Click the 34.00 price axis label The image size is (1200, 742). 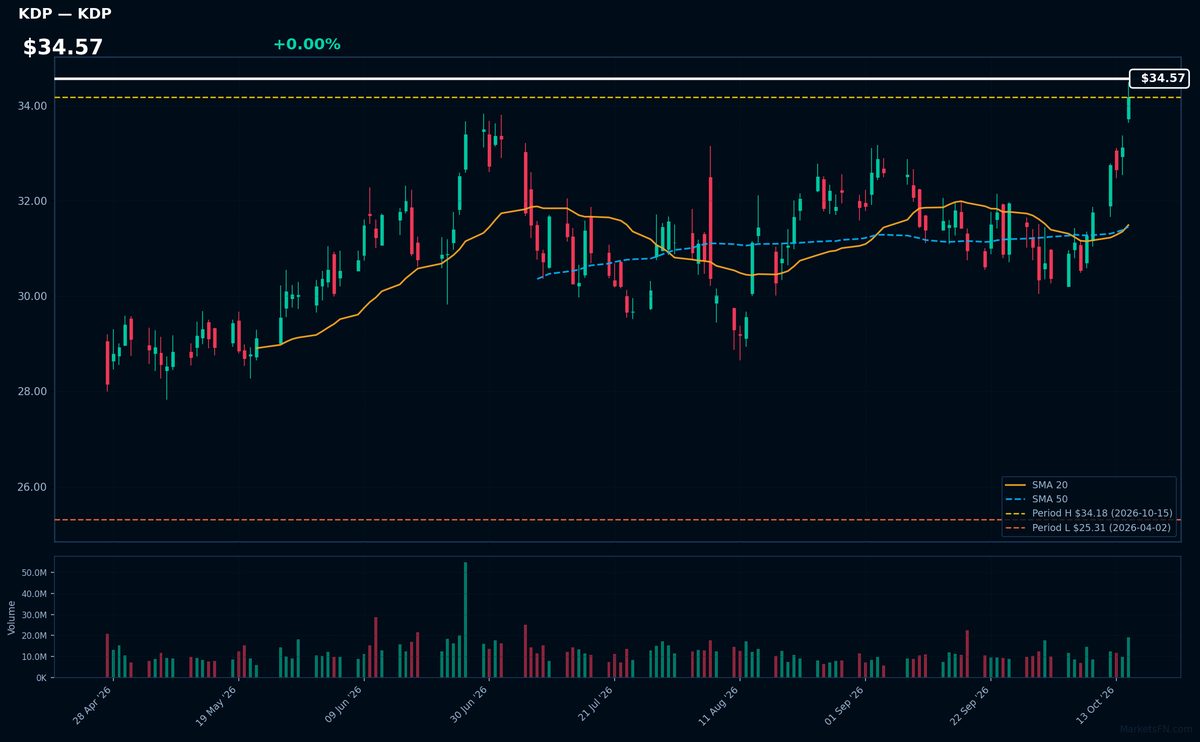32,106
